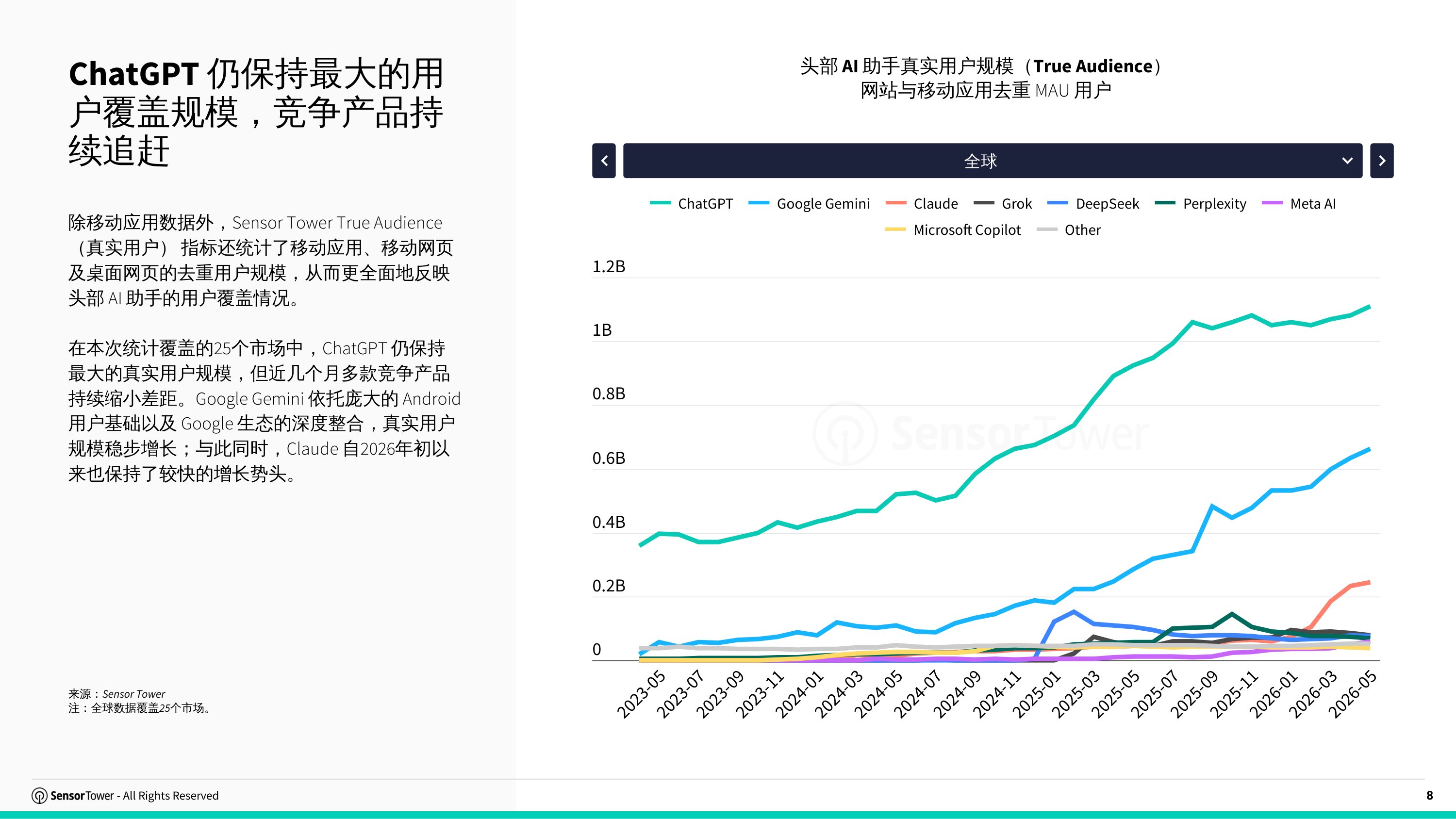Screen dimensions: 1456x819
Task: Click the previous region arrow button
Action: 604,161
